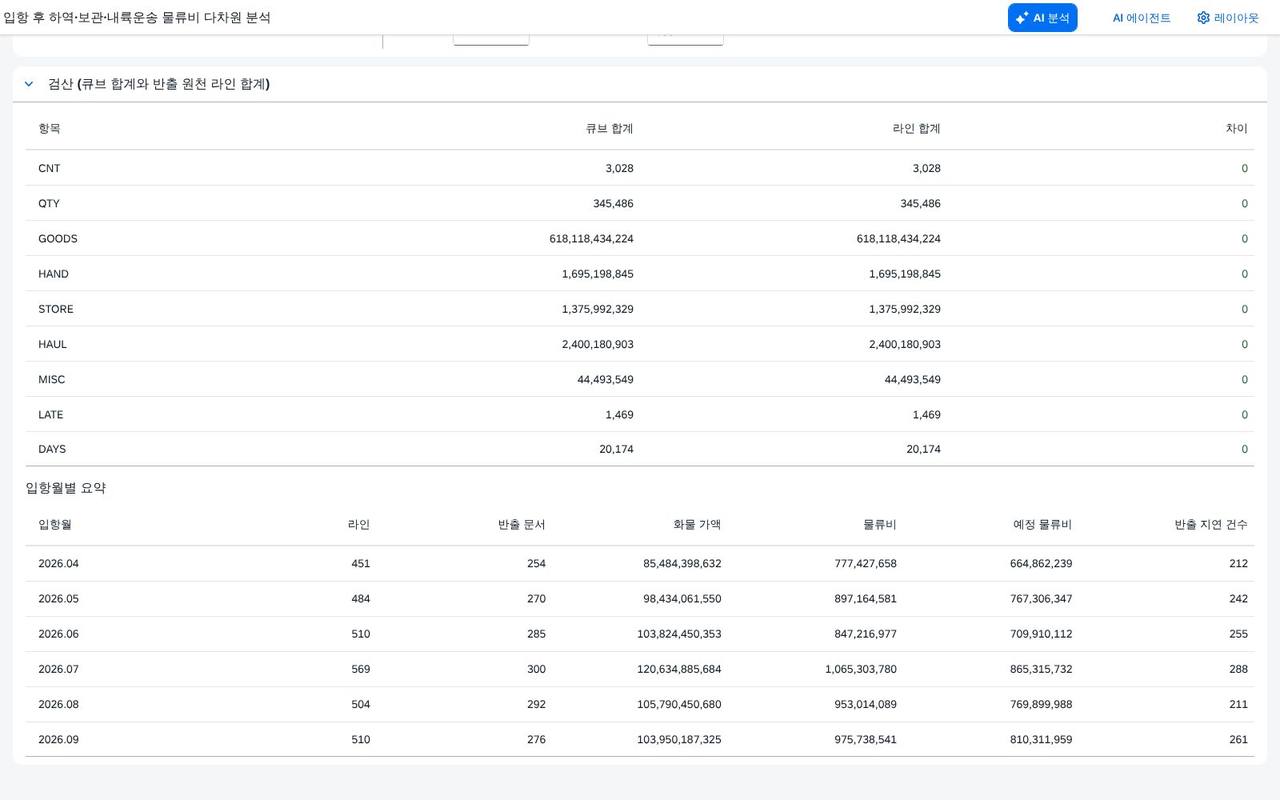1280x800 pixels.
Task: Select the LATE row label
Action: 51,414
